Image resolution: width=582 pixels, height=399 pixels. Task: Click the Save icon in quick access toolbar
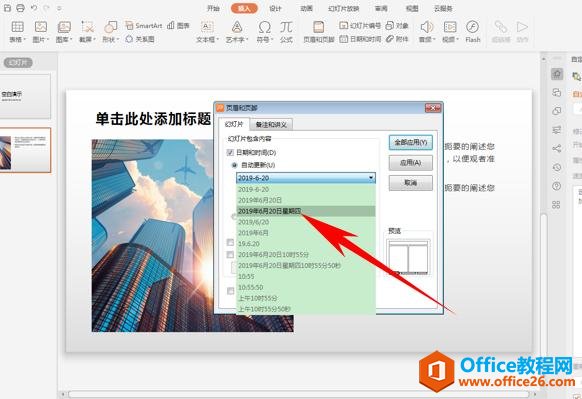[x=7, y=8]
